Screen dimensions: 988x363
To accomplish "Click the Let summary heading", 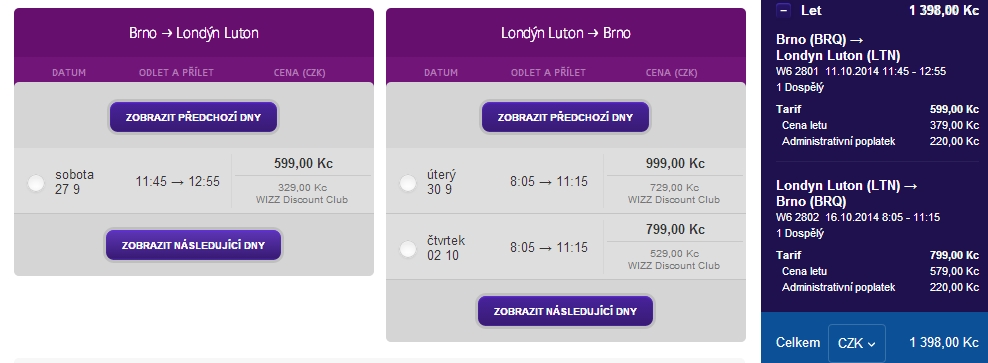I will point(811,10).
